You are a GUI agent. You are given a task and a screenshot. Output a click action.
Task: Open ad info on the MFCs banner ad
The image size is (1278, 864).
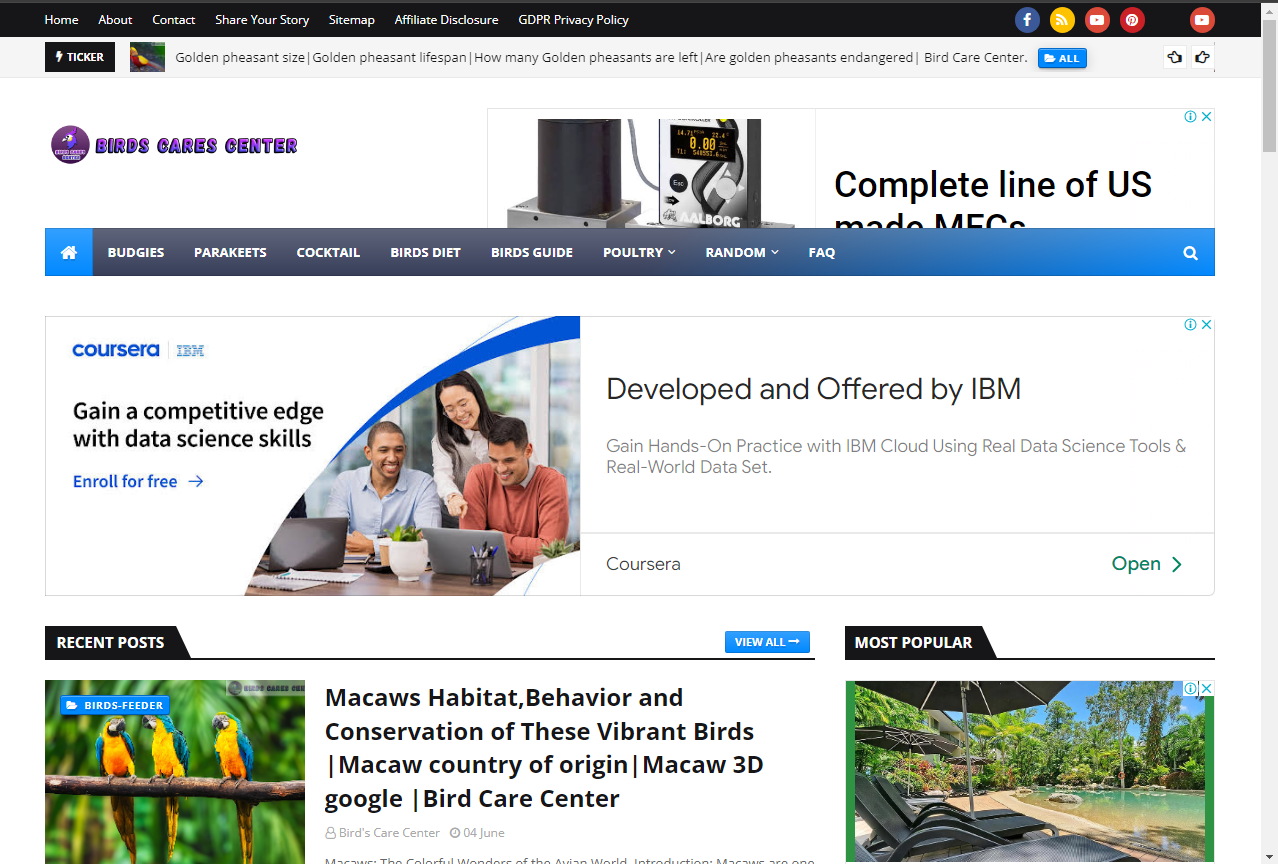coord(1191,117)
